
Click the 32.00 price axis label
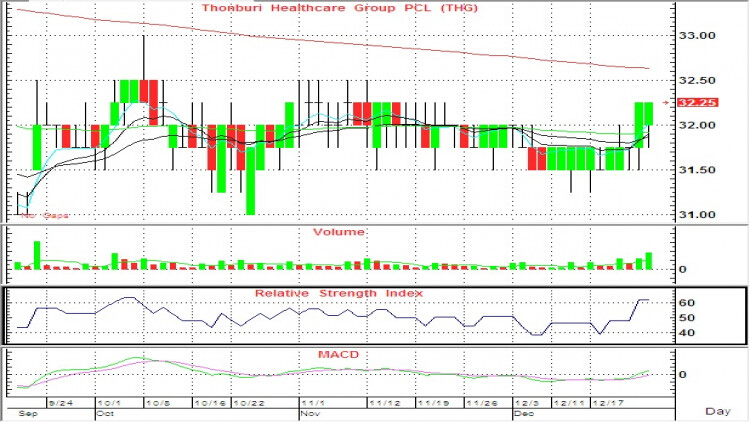[x=697, y=125]
